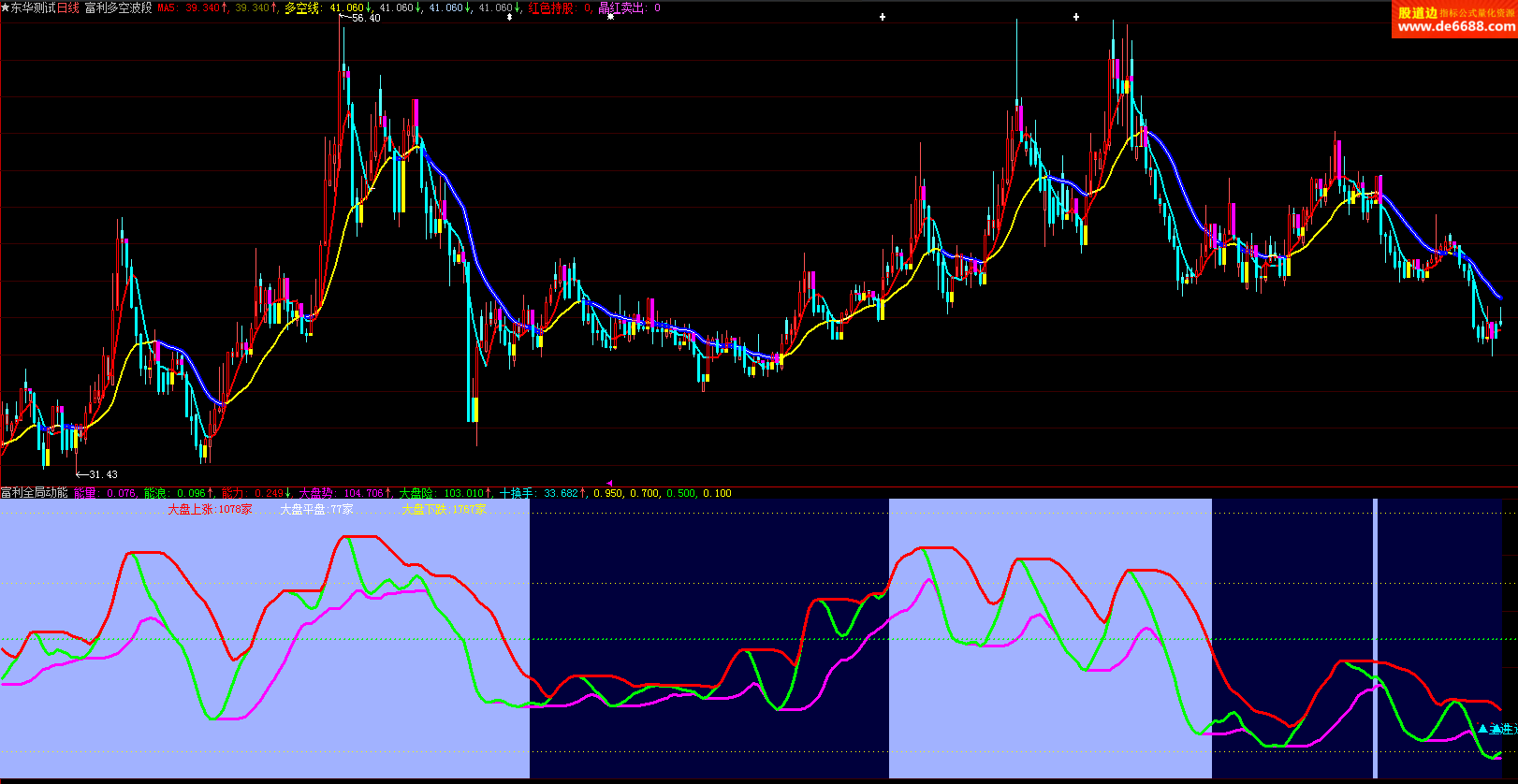Screen dimensions: 1518x784
Task: Click the cyan triangle signal in lower panel
Action: click(x=1482, y=729)
